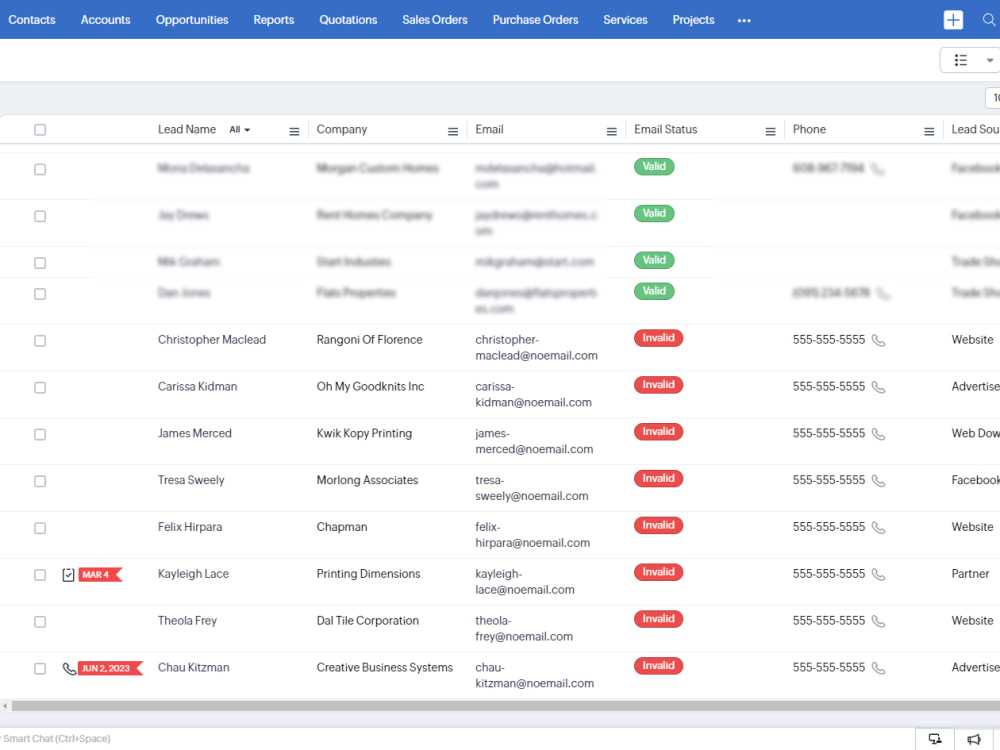Select the Tresa Sweely phone icon
The width and height of the screenshot is (1000, 750).
point(879,480)
